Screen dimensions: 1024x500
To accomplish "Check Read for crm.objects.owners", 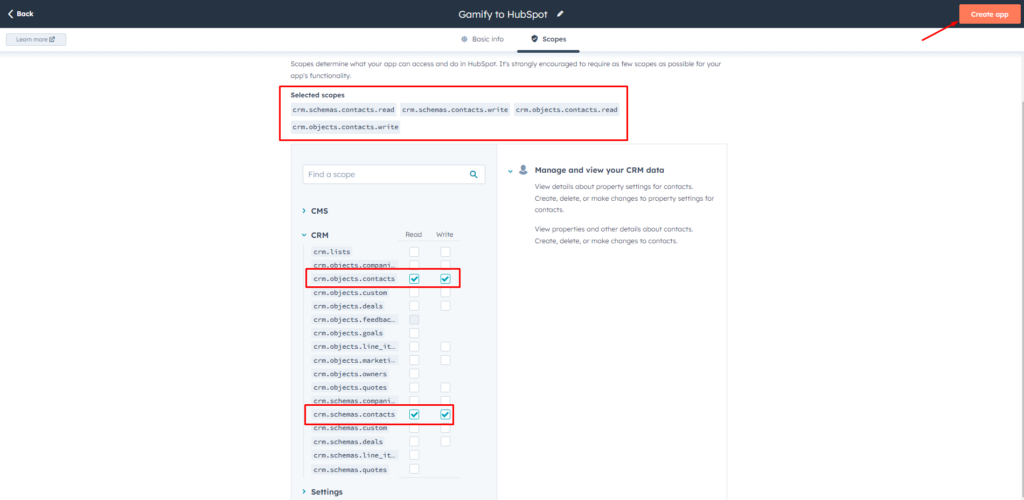I will point(414,374).
